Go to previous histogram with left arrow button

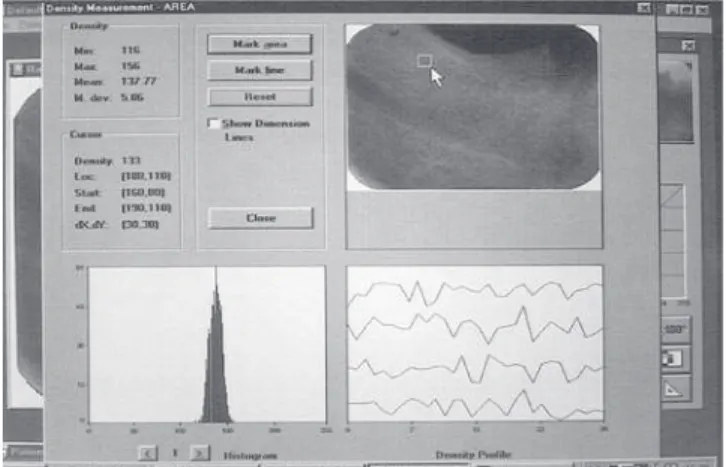[148, 453]
